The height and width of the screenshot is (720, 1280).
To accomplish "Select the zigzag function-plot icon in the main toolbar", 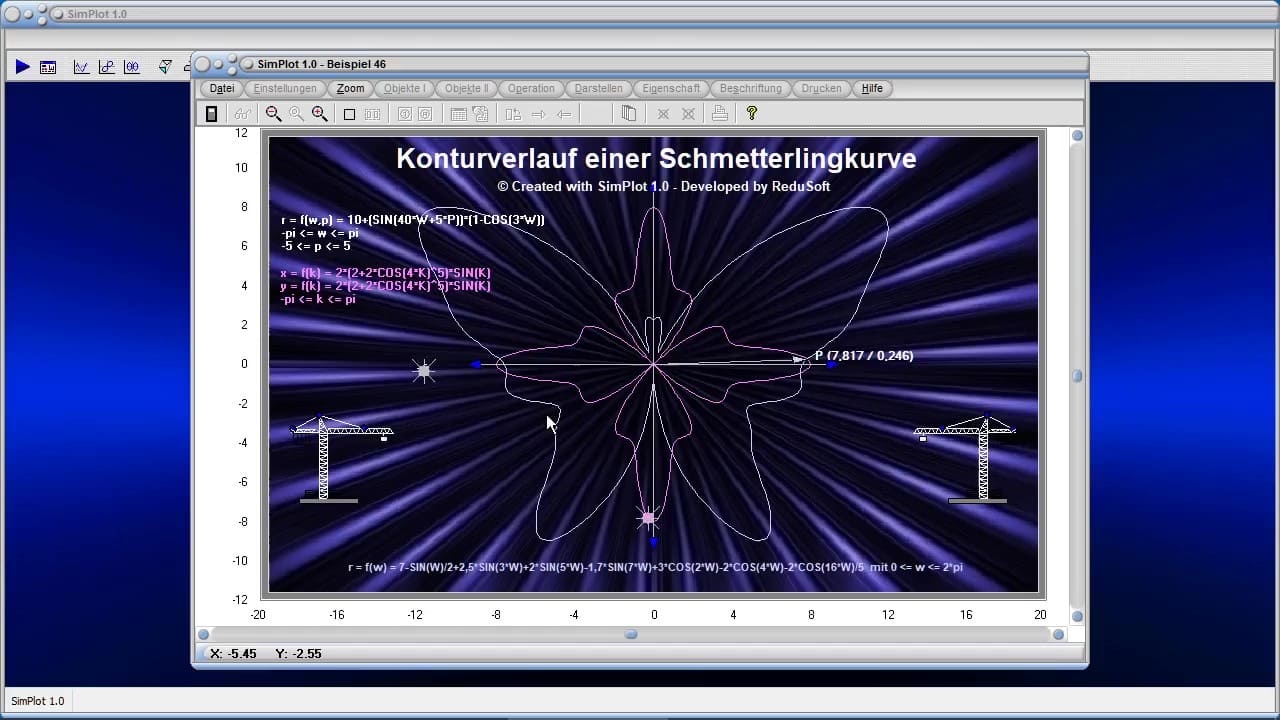I will [81, 67].
